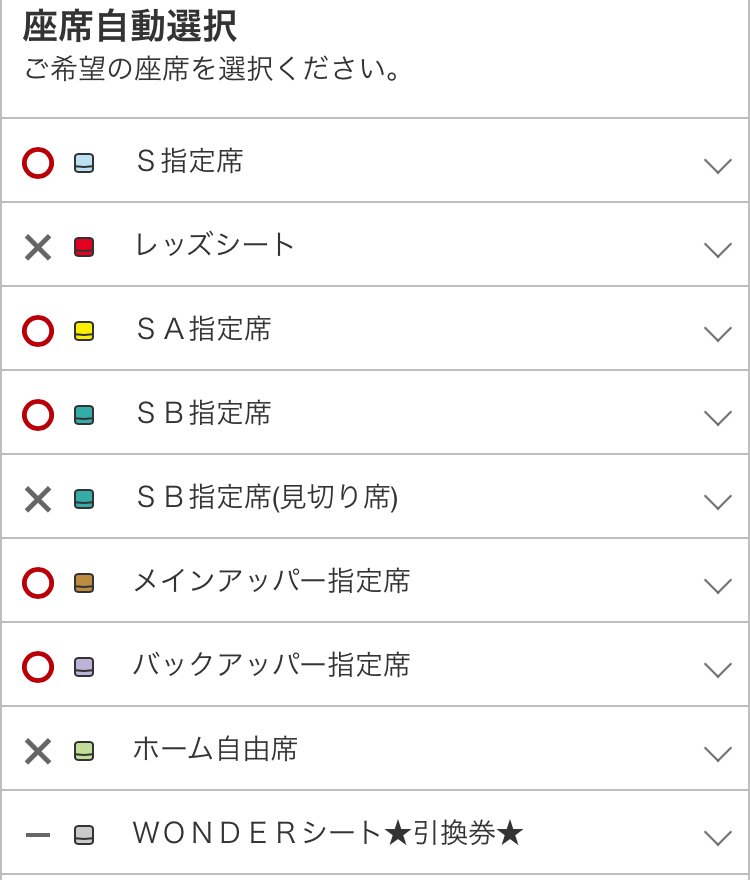The width and height of the screenshot is (750, 880).
Task: Click the ＳＢ指定席(見切り席) label text
Action: tap(266, 497)
